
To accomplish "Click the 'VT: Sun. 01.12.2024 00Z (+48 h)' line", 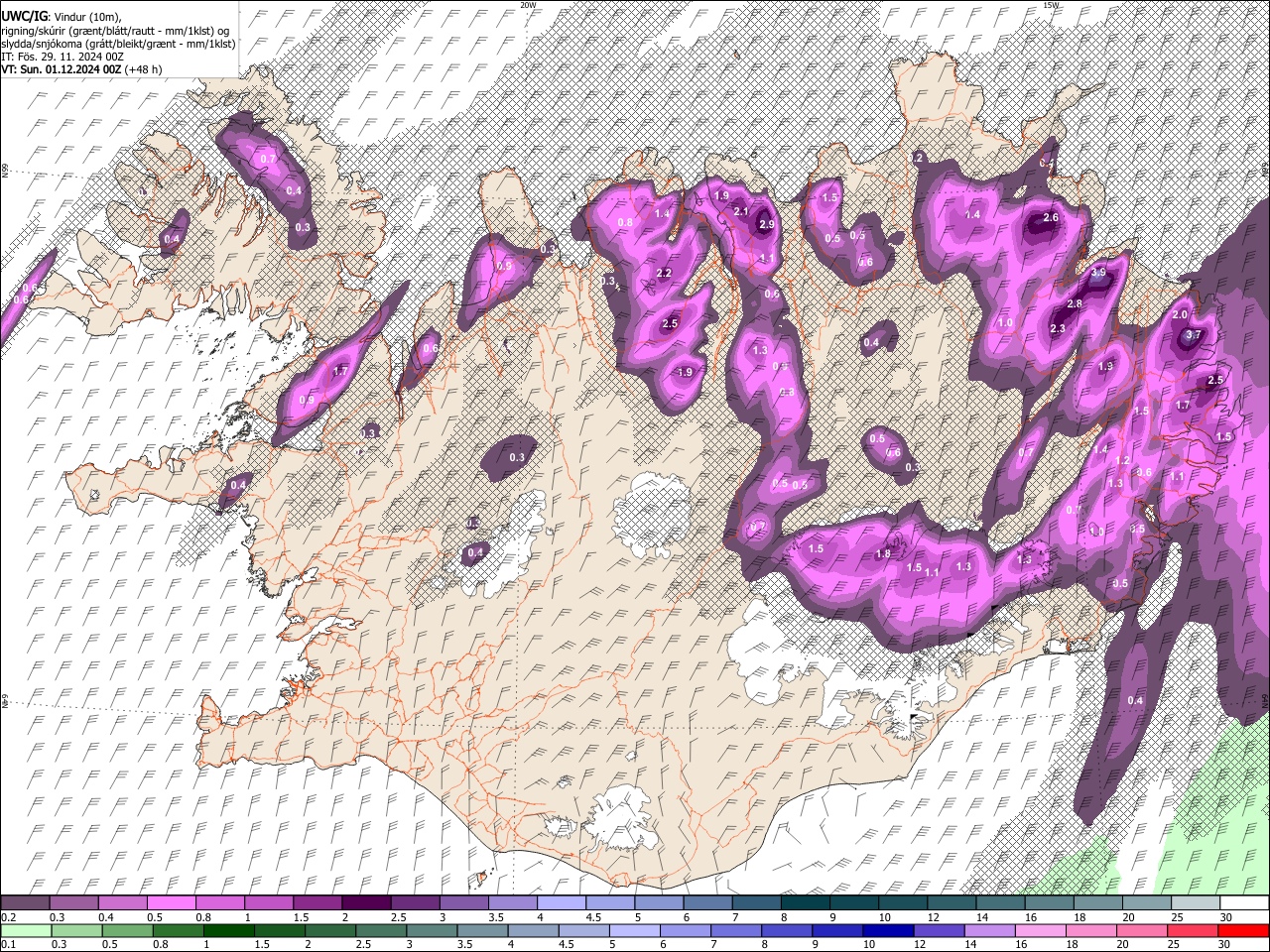I will [81, 69].
